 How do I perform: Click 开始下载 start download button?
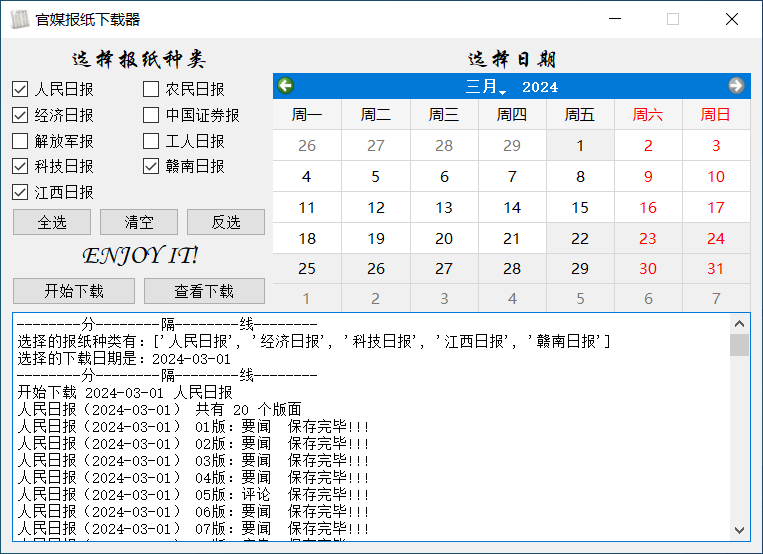click(x=74, y=291)
